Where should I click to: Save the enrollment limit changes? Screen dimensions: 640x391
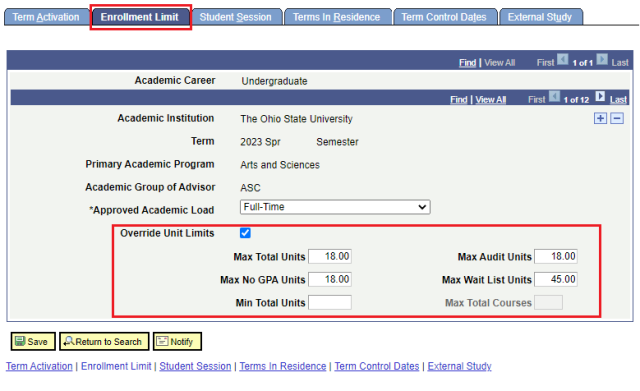[33, 341]
